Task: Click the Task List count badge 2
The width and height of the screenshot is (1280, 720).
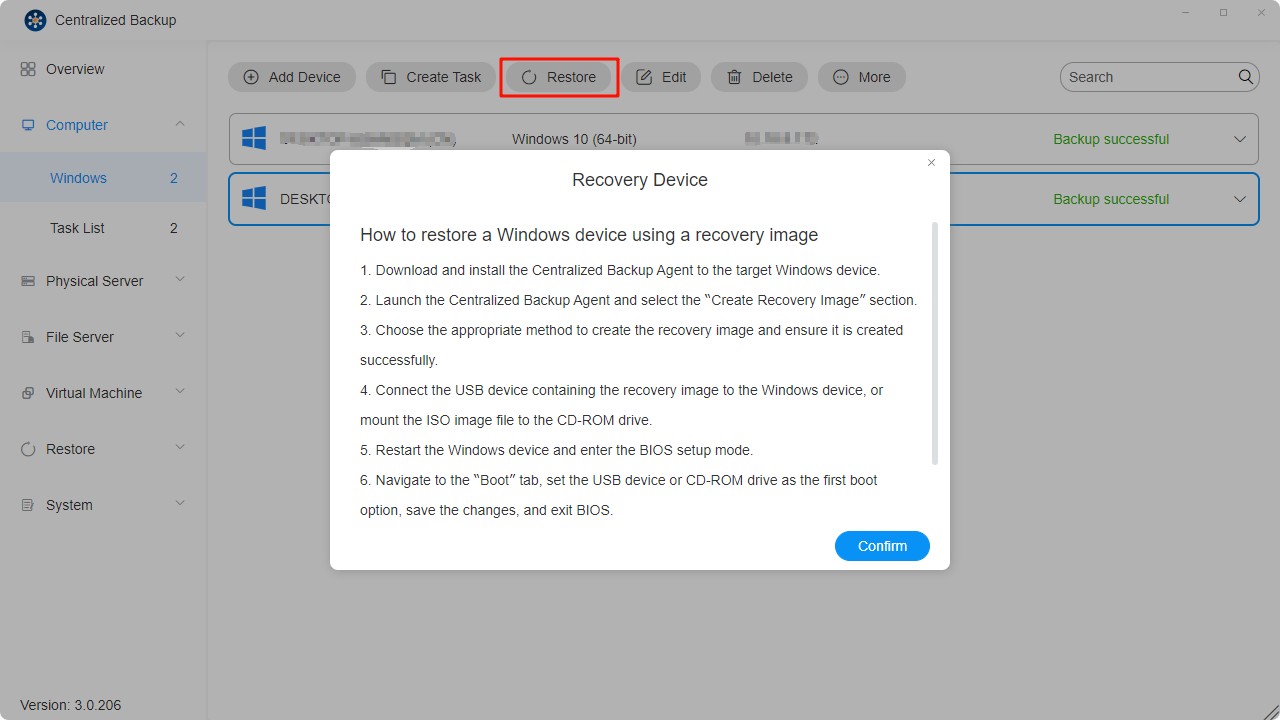Action: pos(174,228)
